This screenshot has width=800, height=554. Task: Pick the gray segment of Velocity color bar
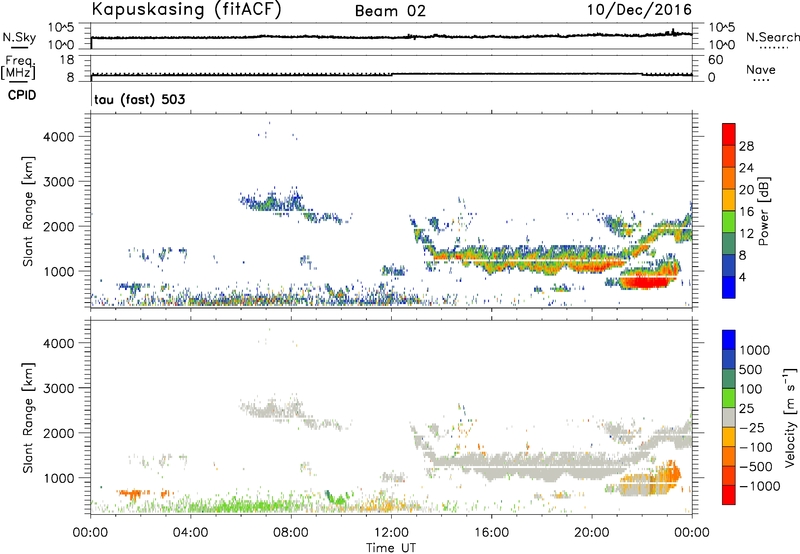(729, 418)
